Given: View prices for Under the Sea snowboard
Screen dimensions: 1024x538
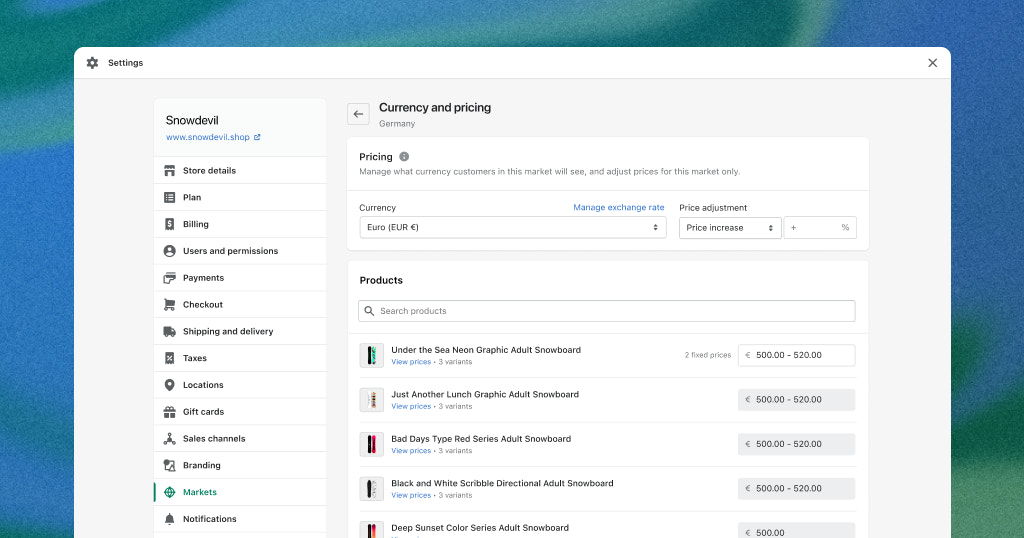Looking at the screenshot, I should coord(411,362).
